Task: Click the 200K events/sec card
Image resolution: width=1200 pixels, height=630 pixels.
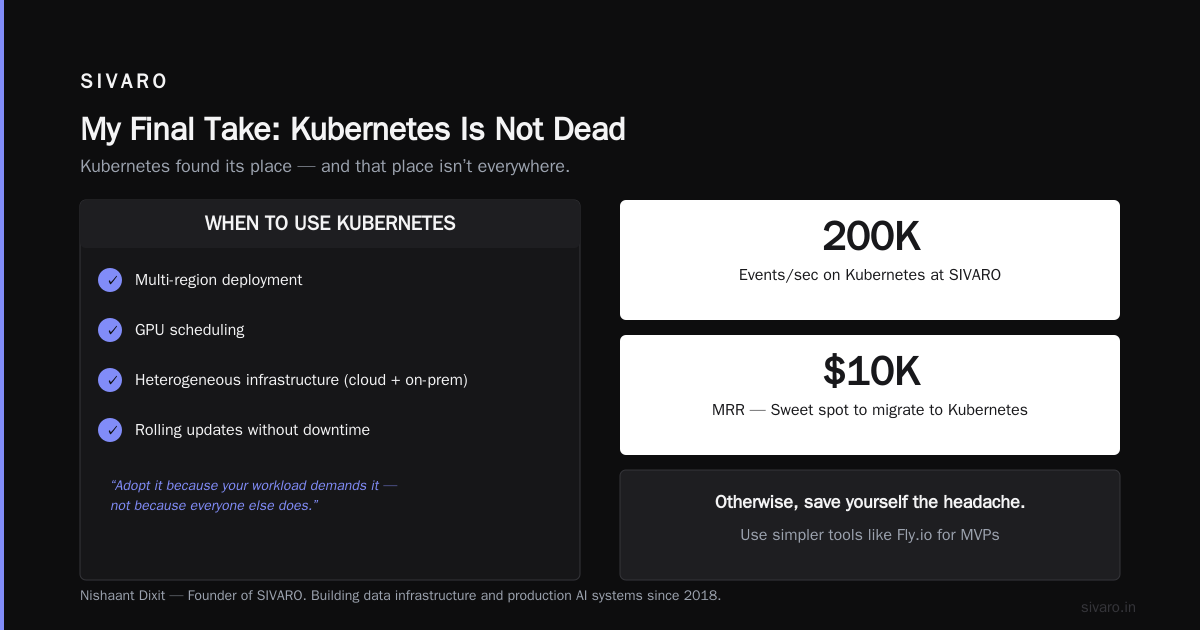Action: point(870,260)
